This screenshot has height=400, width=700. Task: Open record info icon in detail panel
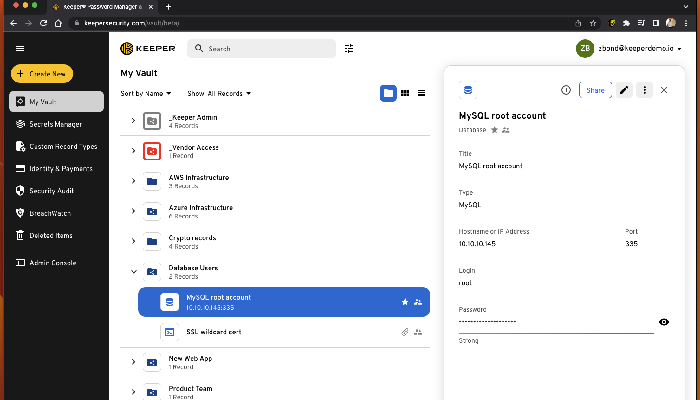coord(566,90)
